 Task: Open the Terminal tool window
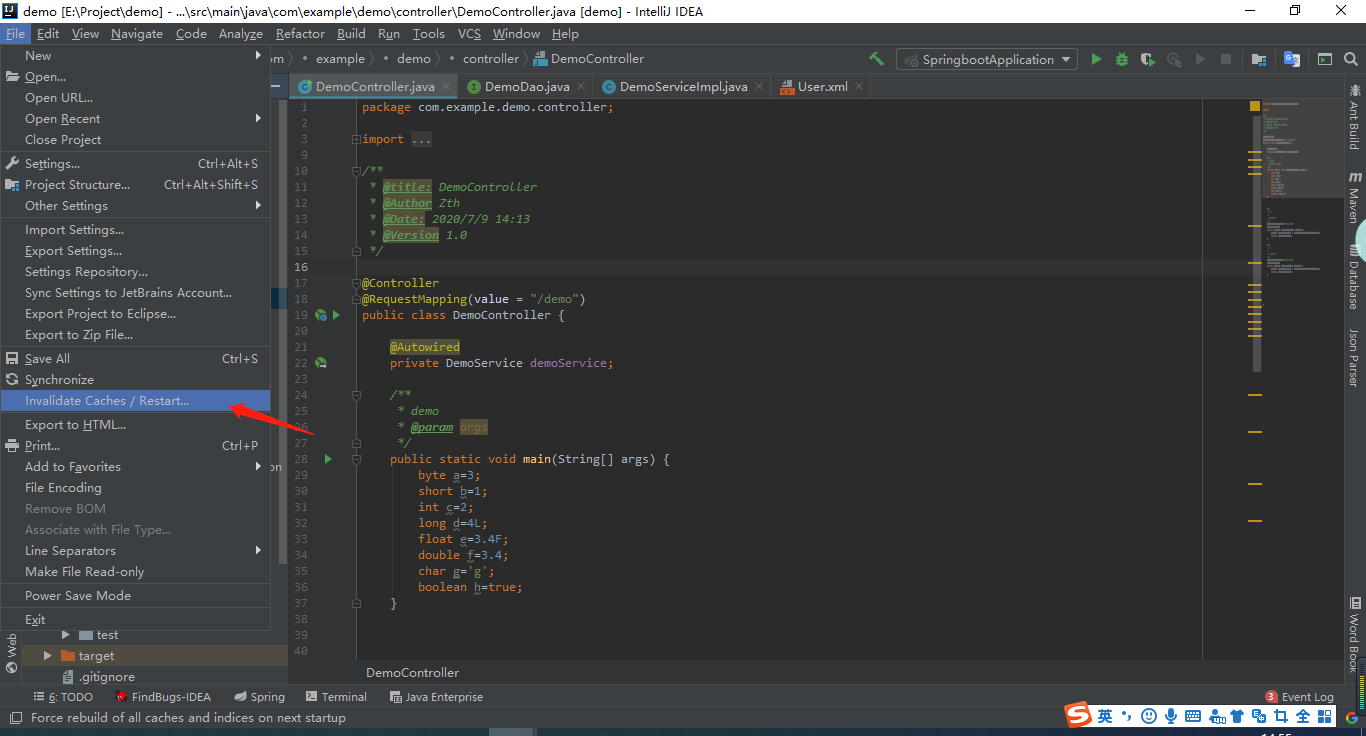pos(337,697)
